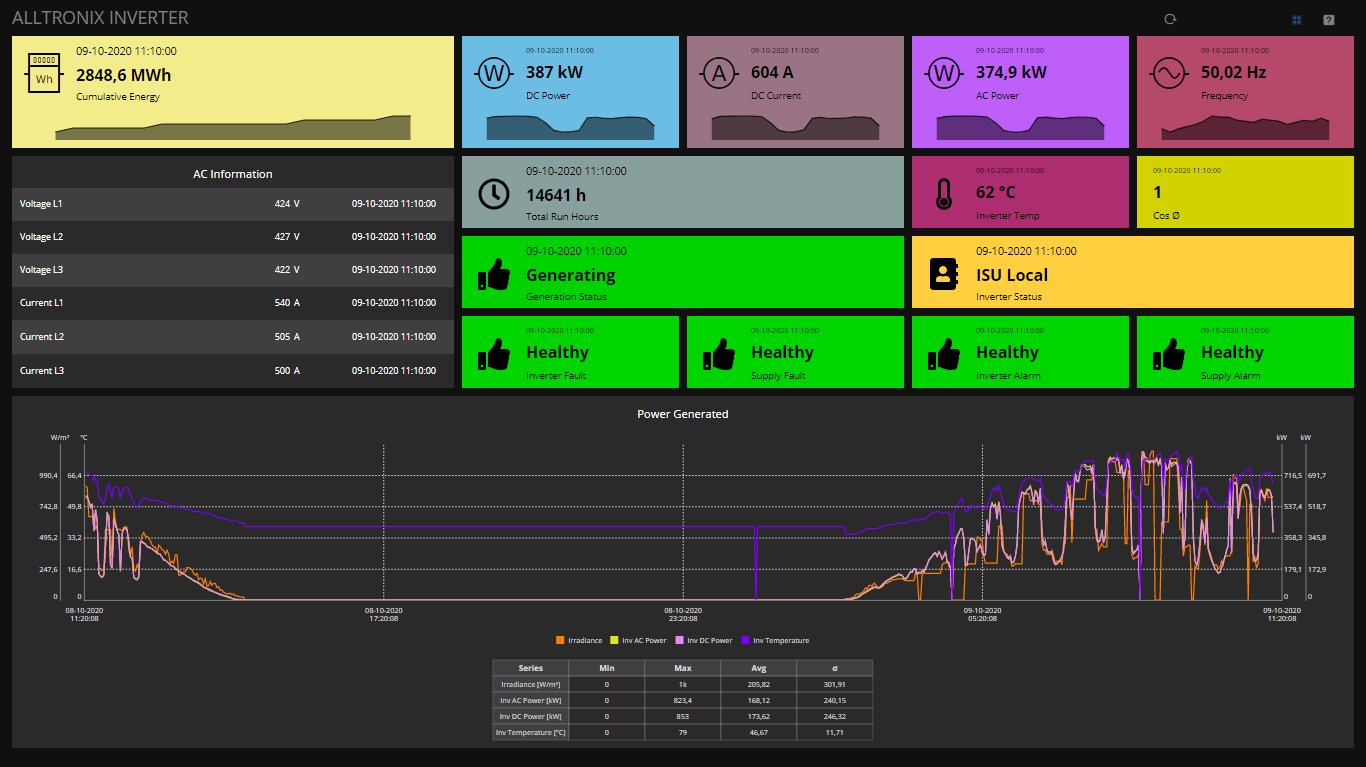Click the 205,82 average irradiance cell

[x=759, y=684]
